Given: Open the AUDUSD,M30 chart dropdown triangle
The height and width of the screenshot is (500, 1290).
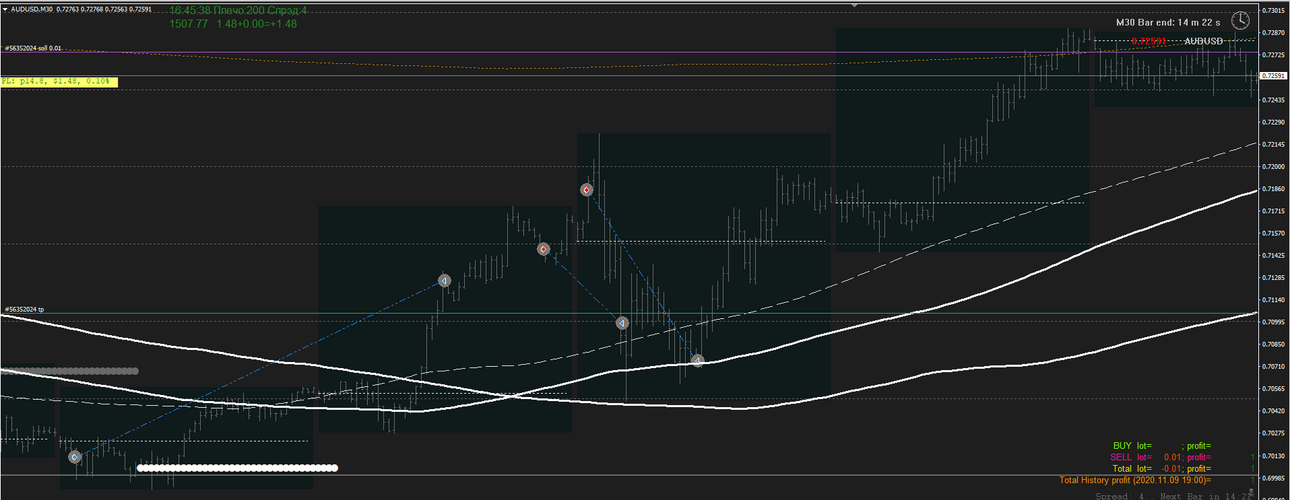Looking at the screenshot, I should [x=5, y=7].
